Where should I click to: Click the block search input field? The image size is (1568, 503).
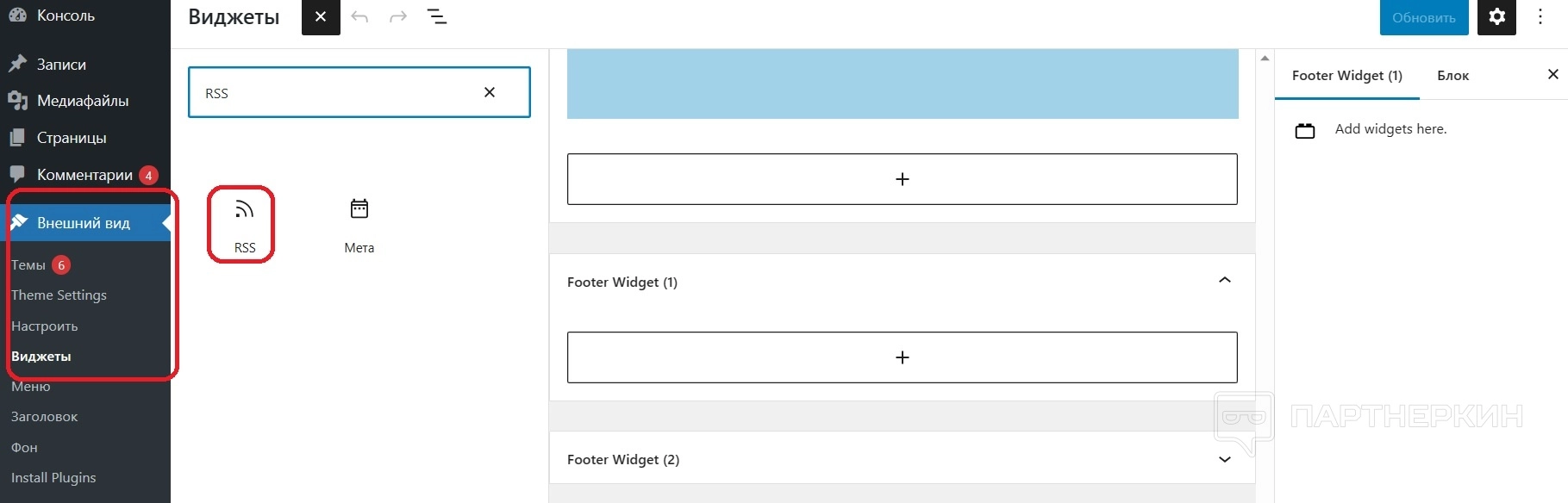tap(336, 93)
